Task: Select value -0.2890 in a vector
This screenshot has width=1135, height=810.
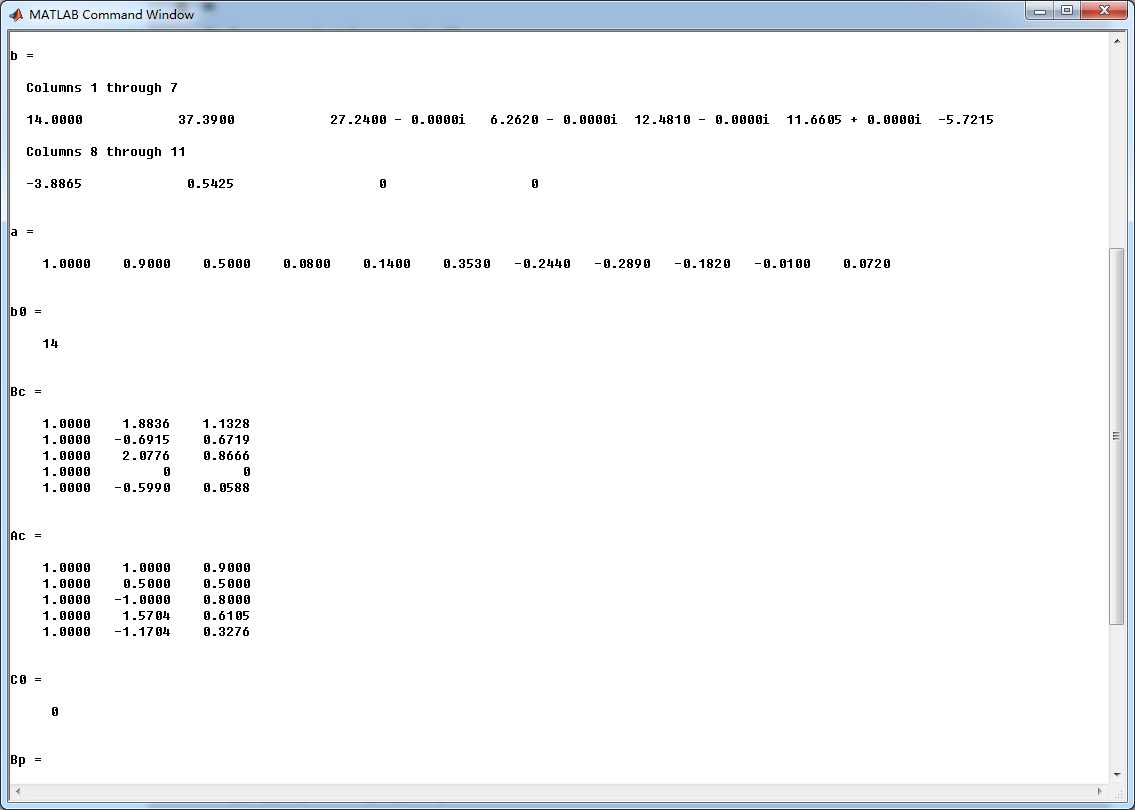Action: (x=623, y=263)
